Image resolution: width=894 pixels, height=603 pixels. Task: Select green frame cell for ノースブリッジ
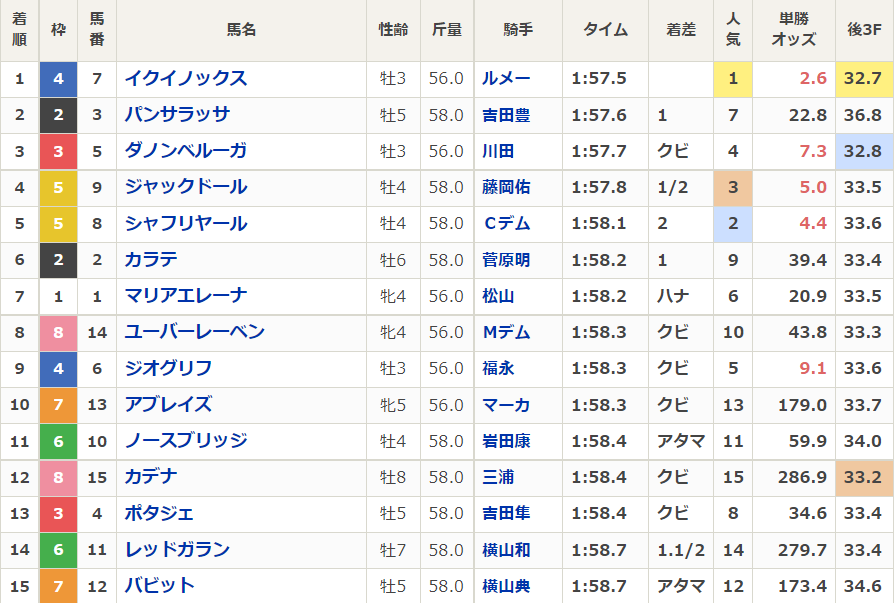click(58, 441)
